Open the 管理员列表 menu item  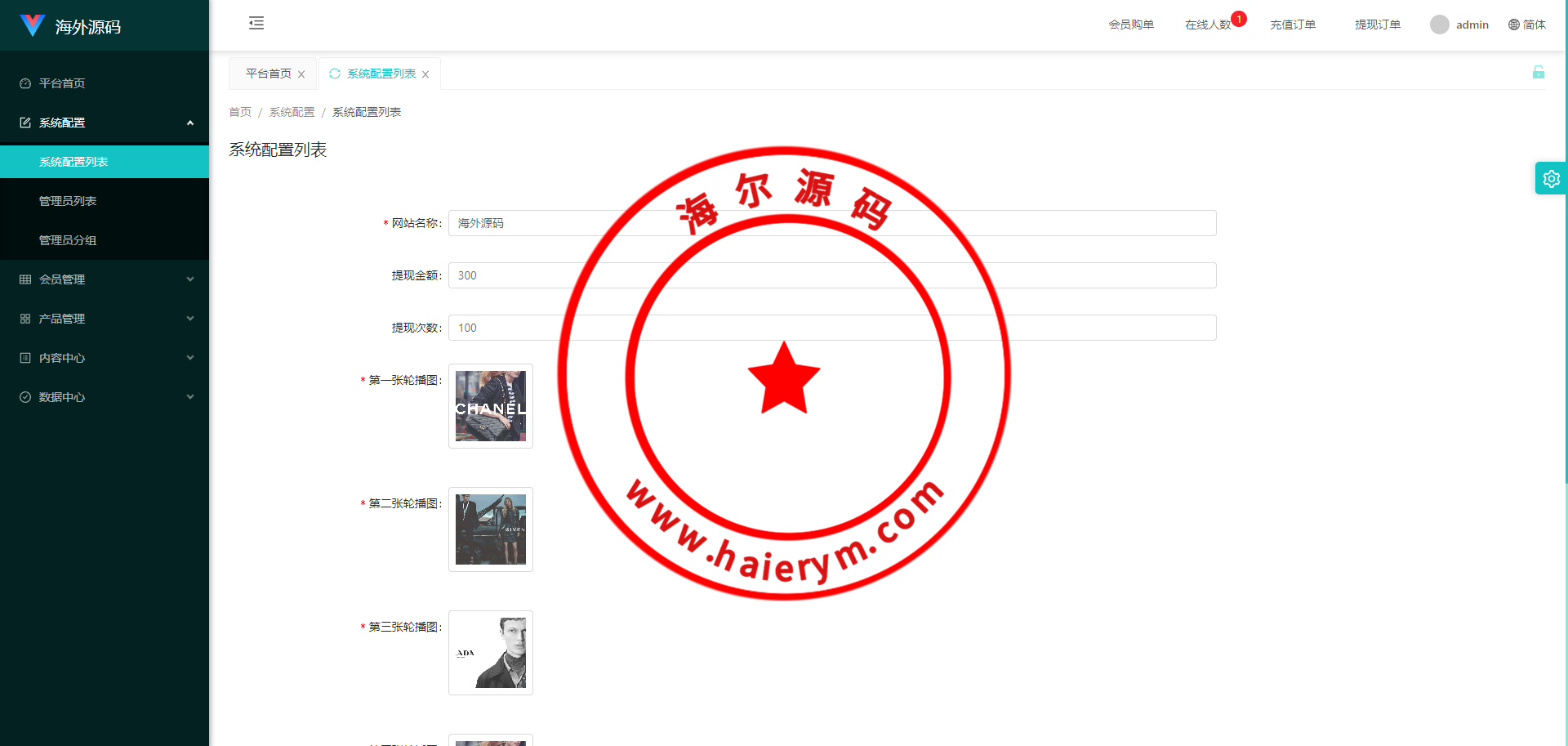pos(69,200)
